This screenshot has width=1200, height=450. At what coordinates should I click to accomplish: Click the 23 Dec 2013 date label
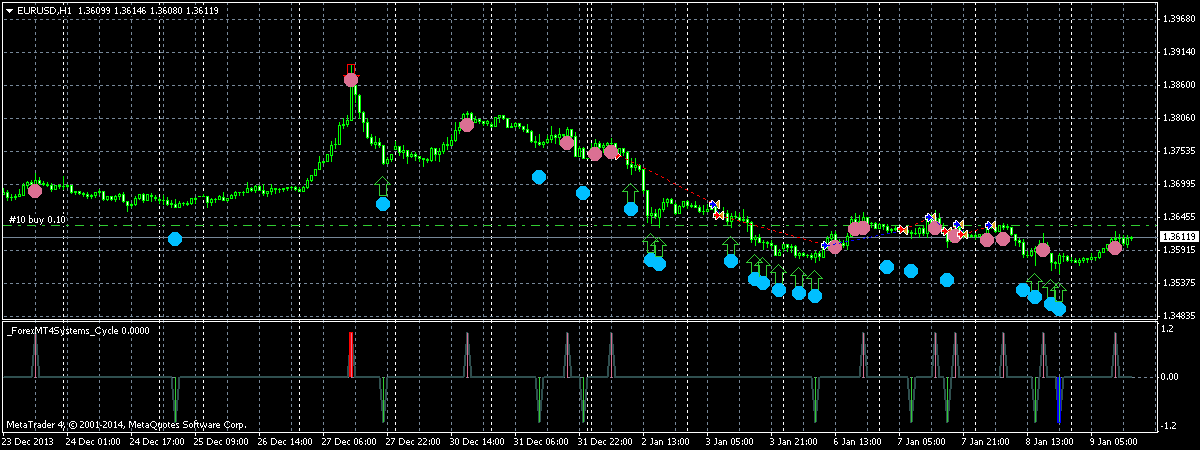click(30, 441)
